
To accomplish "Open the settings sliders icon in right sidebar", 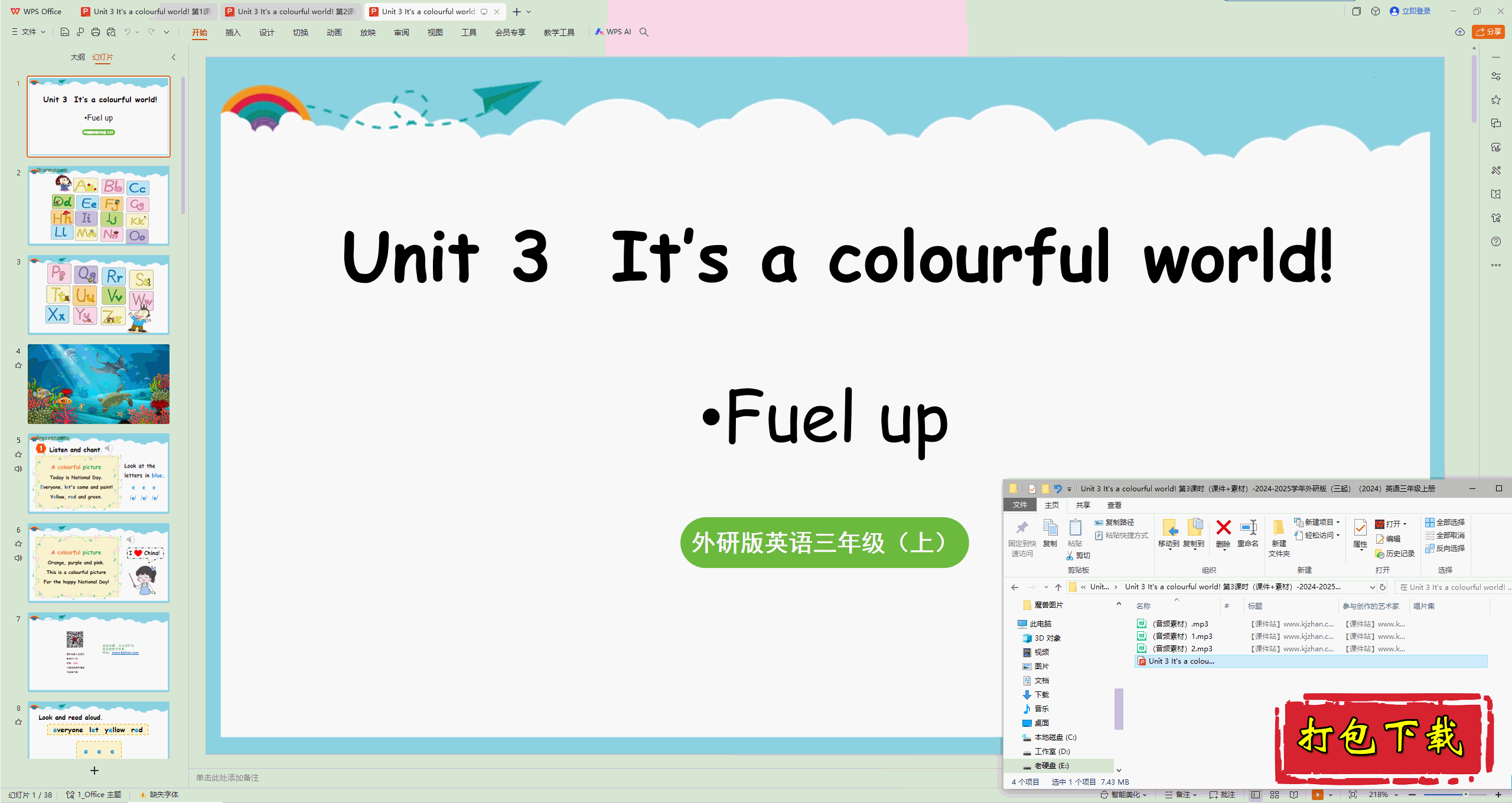I will (1496, 76).
